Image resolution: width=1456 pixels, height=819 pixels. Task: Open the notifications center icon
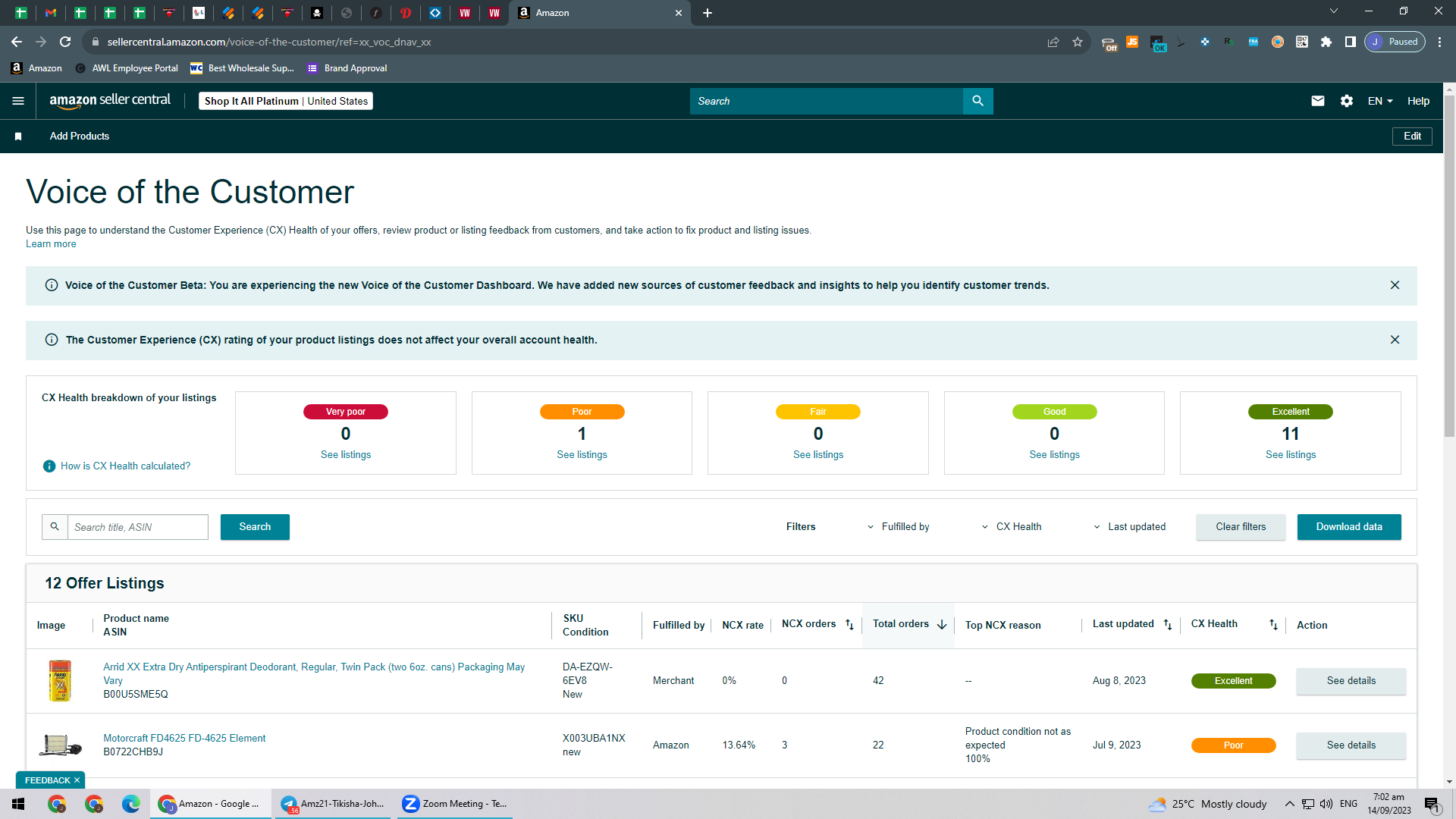(1432, 804)
